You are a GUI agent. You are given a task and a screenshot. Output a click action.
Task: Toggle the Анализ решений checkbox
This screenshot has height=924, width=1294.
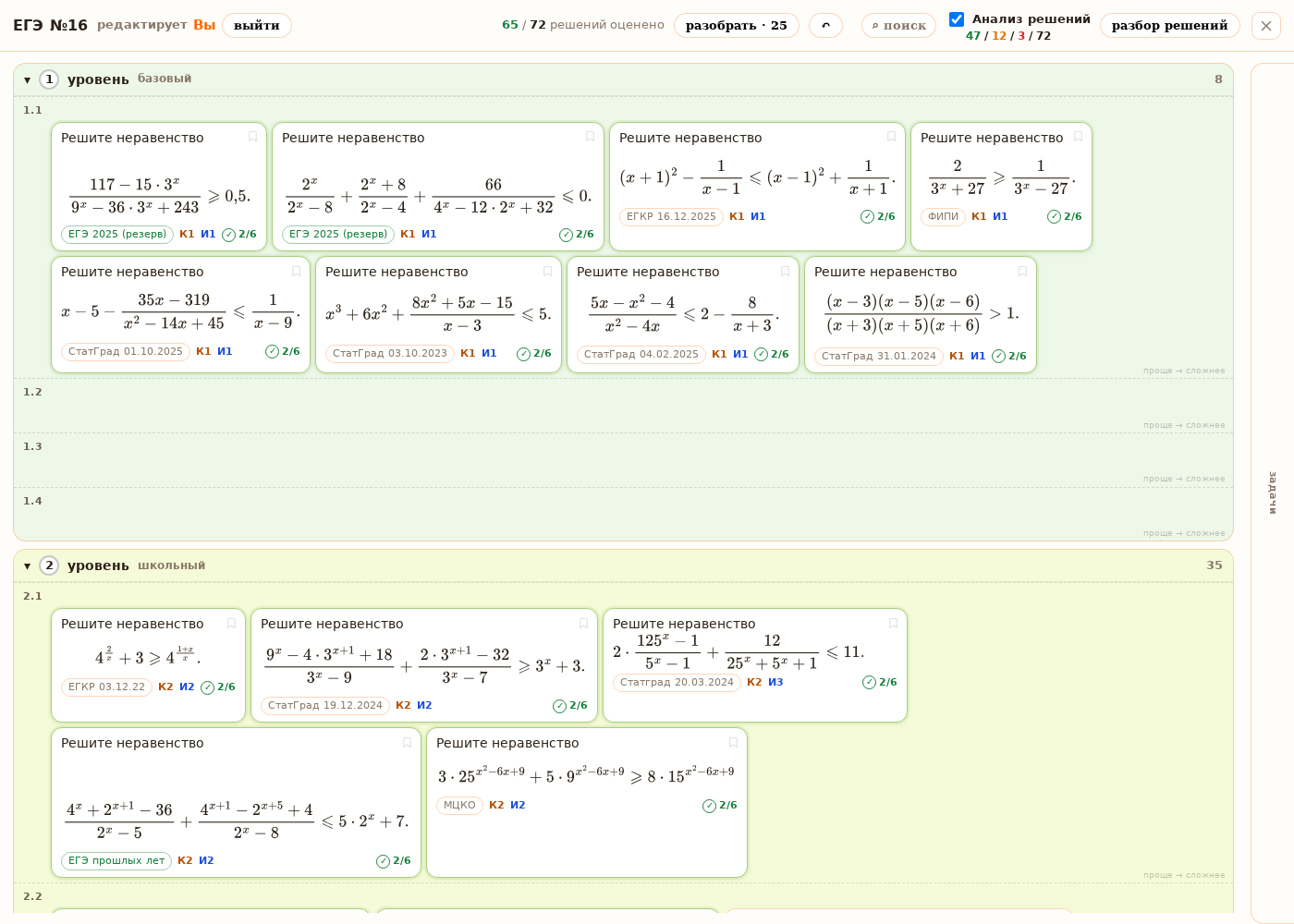pyautogui.click(x=957, y=19)
